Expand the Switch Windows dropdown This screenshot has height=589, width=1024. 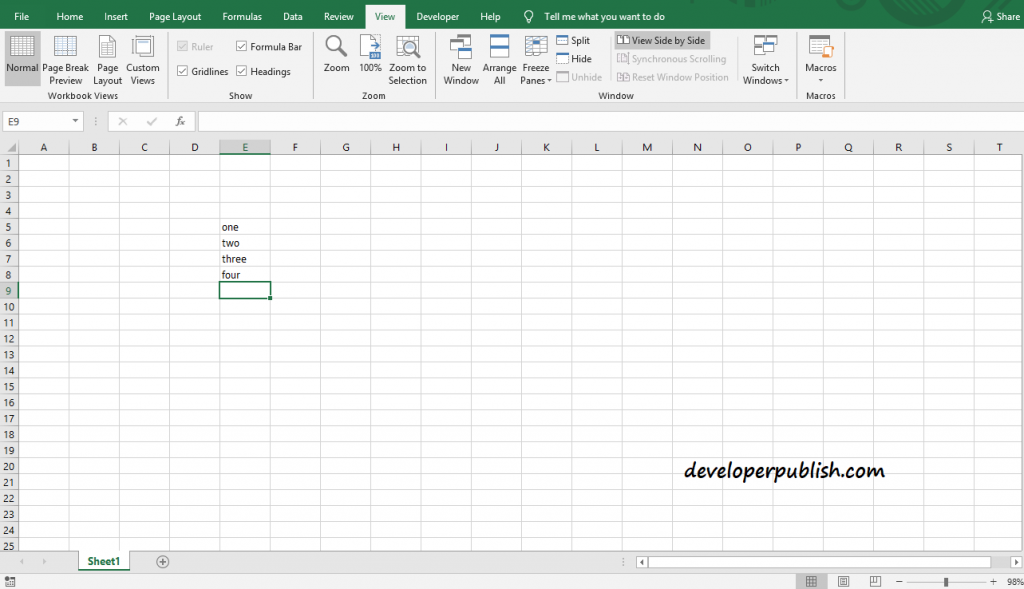point(765,58)
